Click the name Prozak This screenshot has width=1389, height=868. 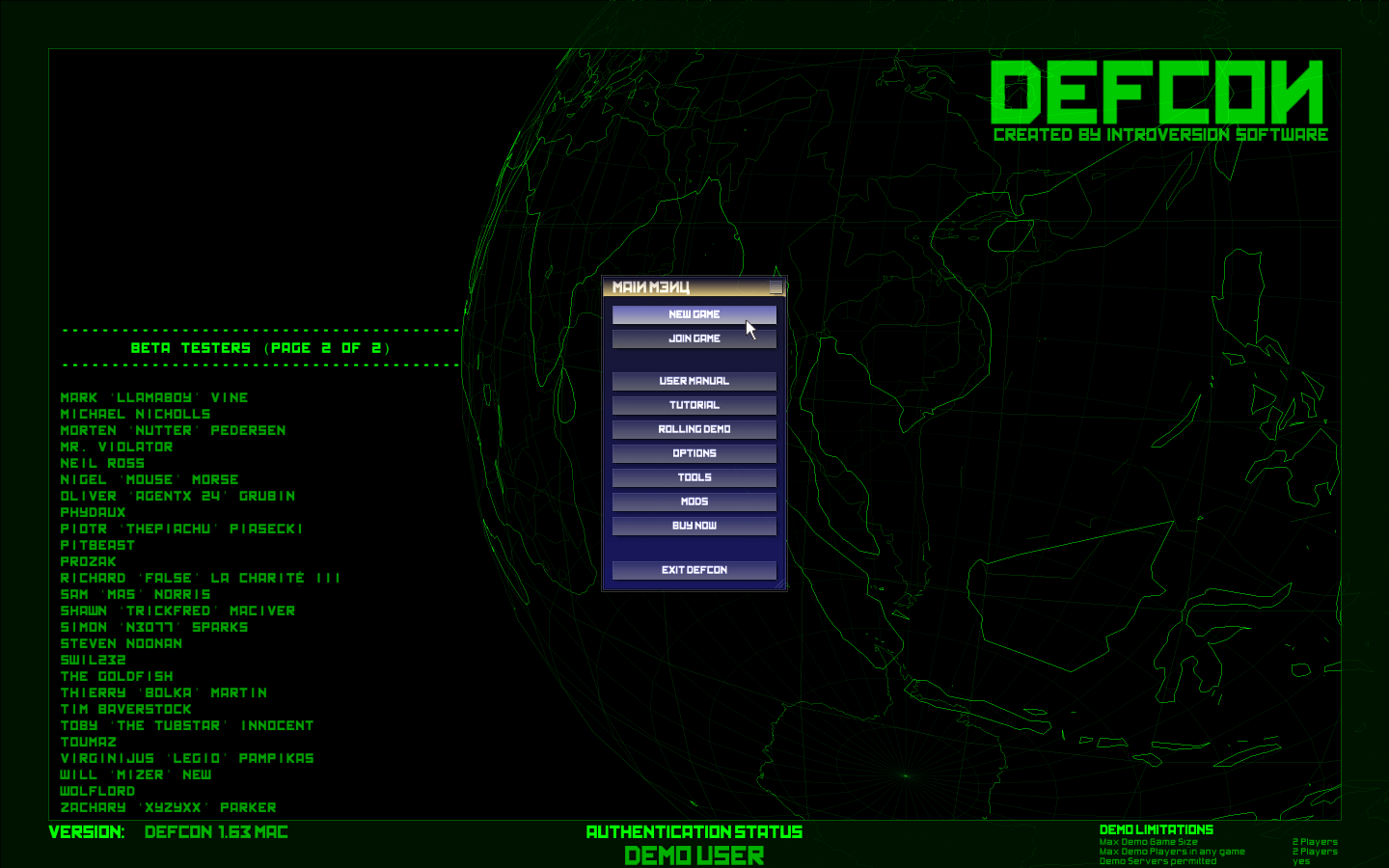pos(88,561)
